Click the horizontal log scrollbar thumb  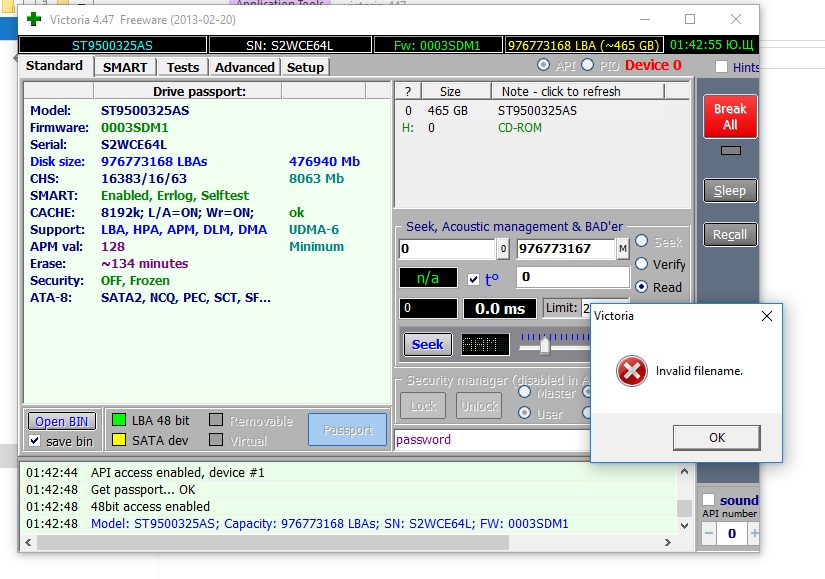point(273,542)
